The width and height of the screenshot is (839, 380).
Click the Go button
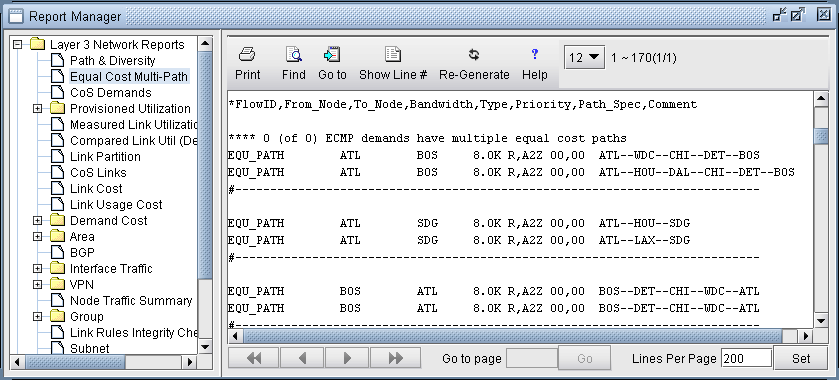(x=584, y=358)
